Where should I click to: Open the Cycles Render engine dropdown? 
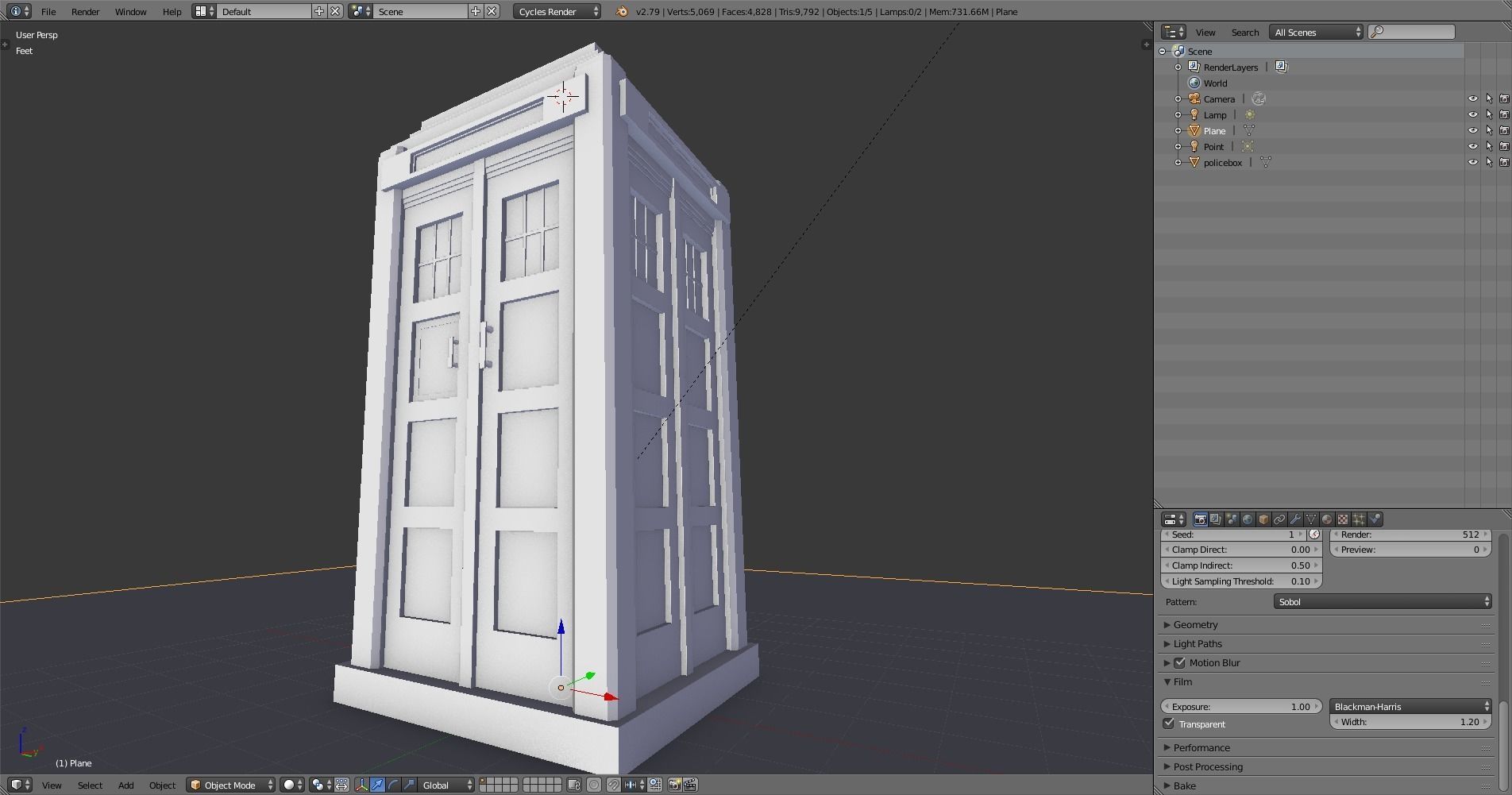(557, 11)
